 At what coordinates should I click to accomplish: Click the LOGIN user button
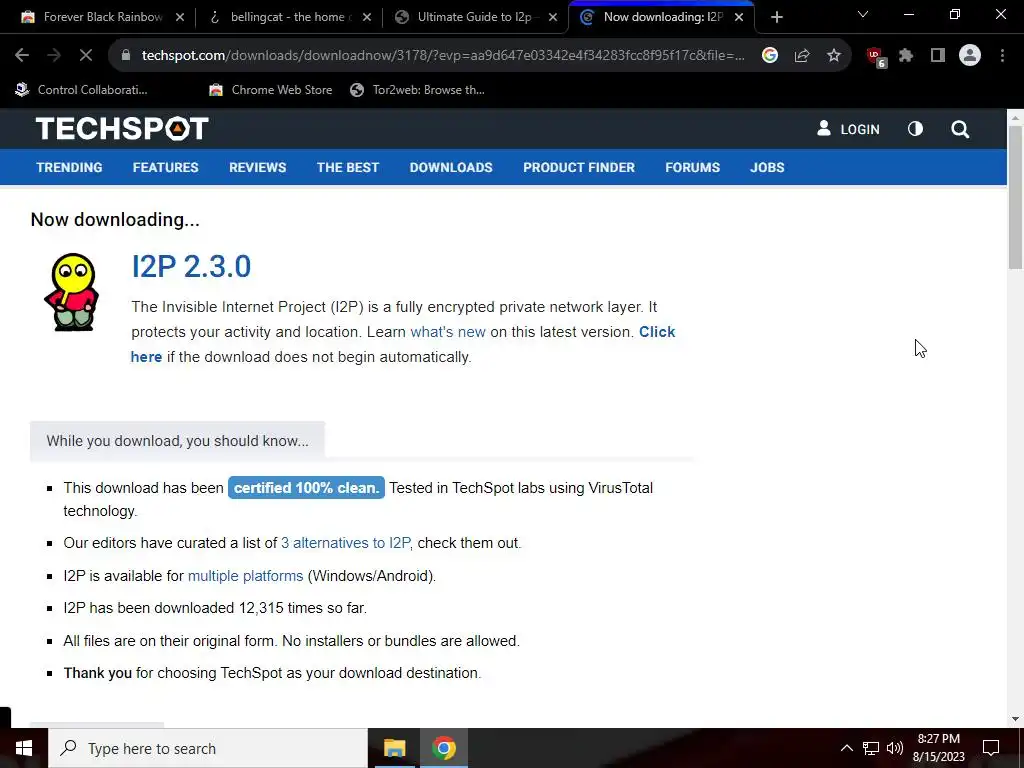point(848,129)
